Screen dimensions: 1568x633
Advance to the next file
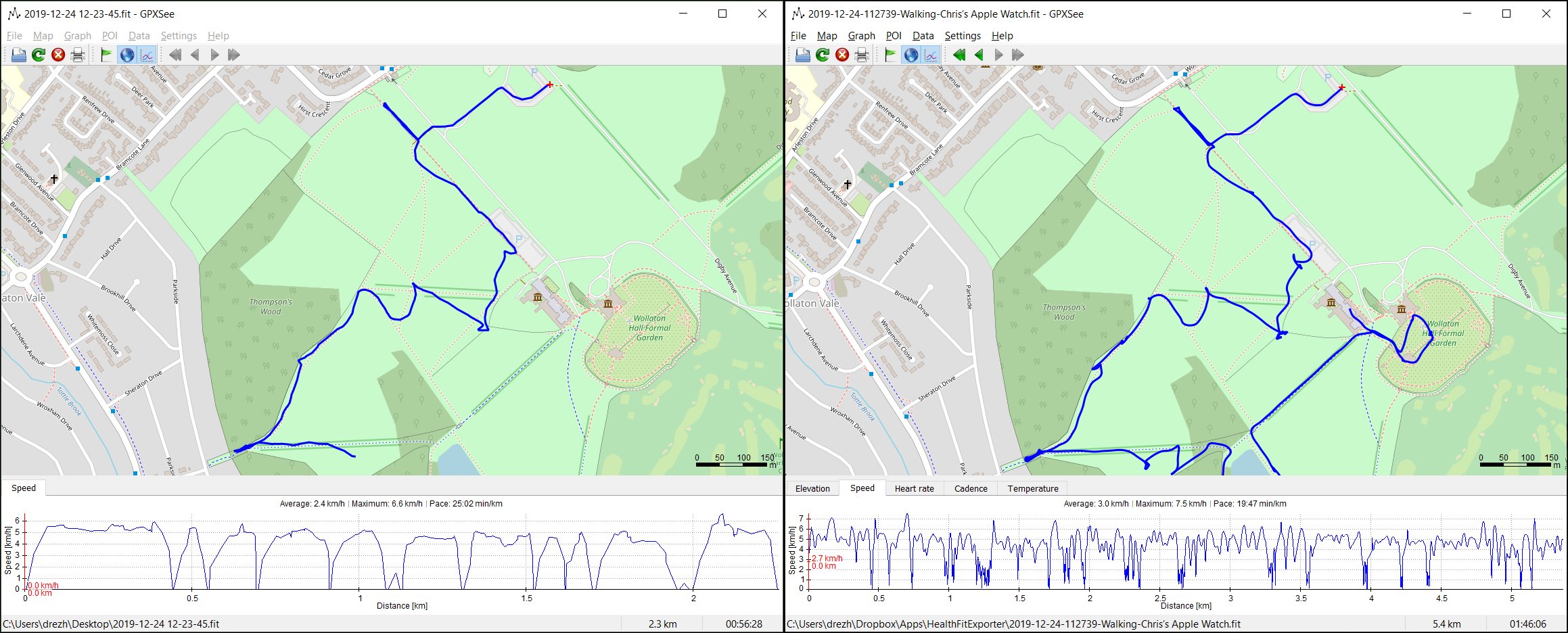tap(214, 55)
